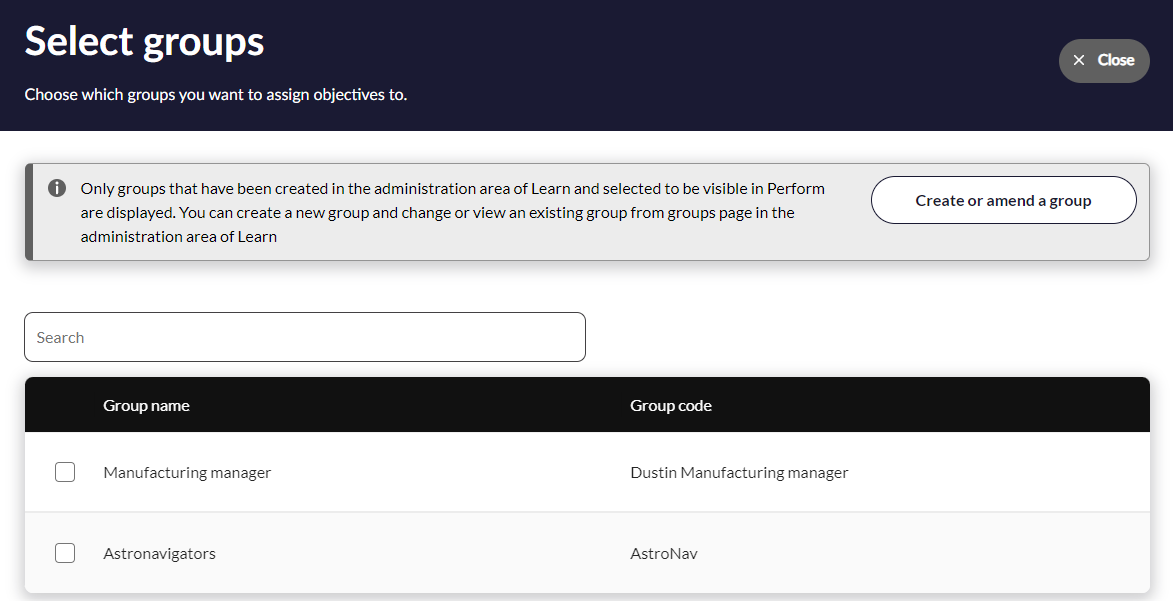Image resolution: width=1173 pixels, height=601 pixels.
Task: Sort by the Group name column header
Action: coord(146,405)
